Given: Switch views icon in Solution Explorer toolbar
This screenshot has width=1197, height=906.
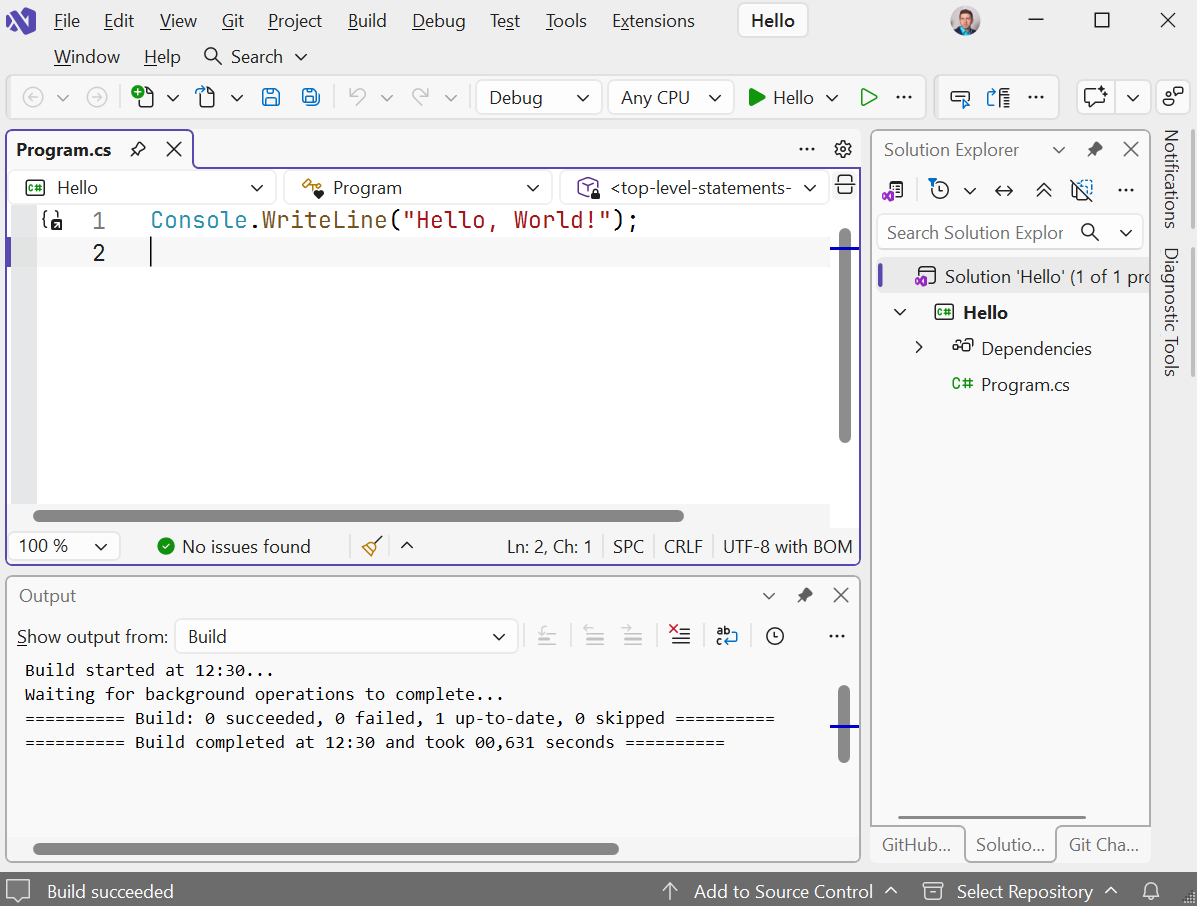Looking at the screenshot, I should click(x=893, y=190).
